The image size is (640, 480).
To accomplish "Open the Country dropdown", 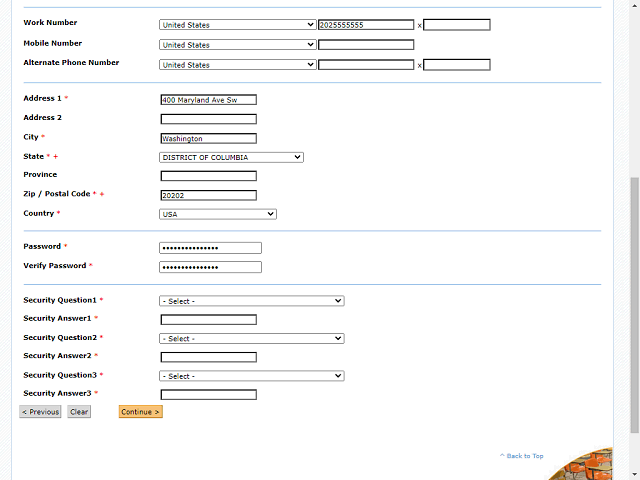I will (218, 214).
